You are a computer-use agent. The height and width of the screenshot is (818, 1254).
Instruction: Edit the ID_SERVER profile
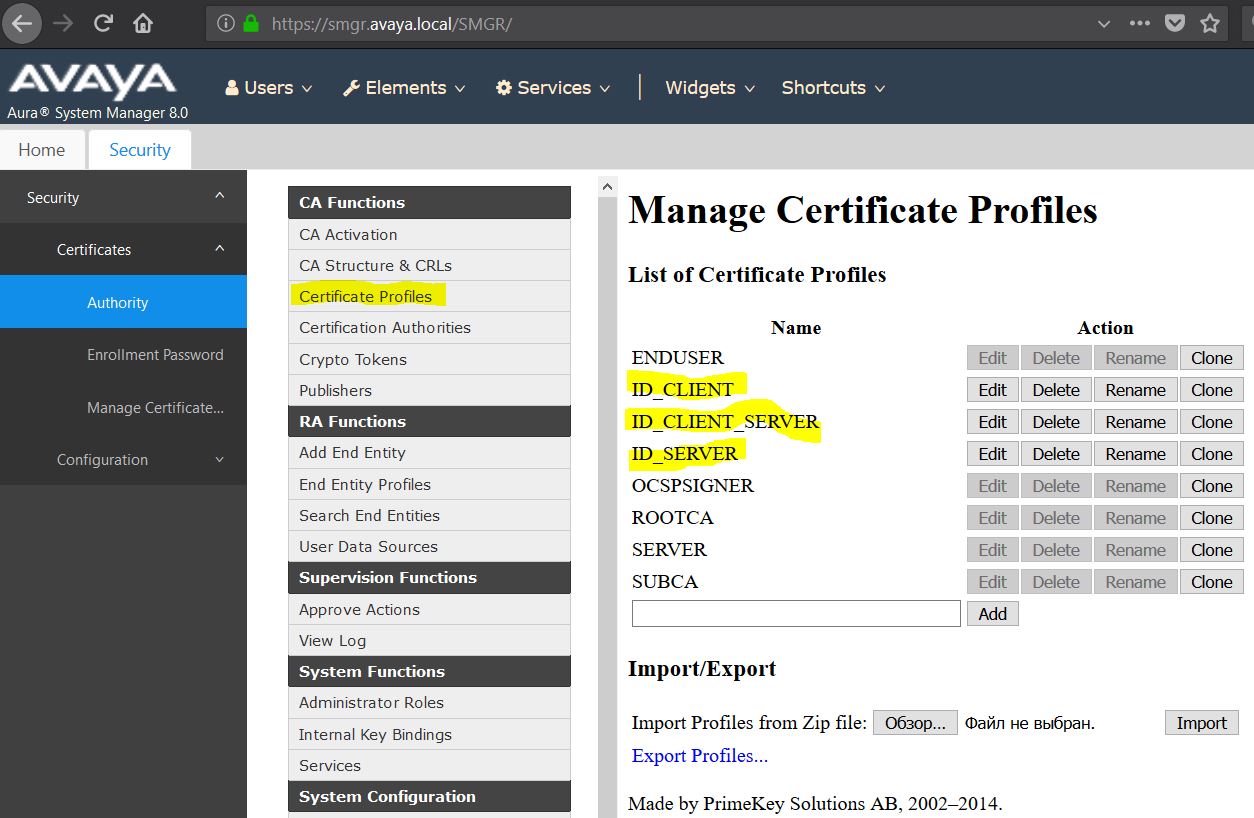click(992, 454)
